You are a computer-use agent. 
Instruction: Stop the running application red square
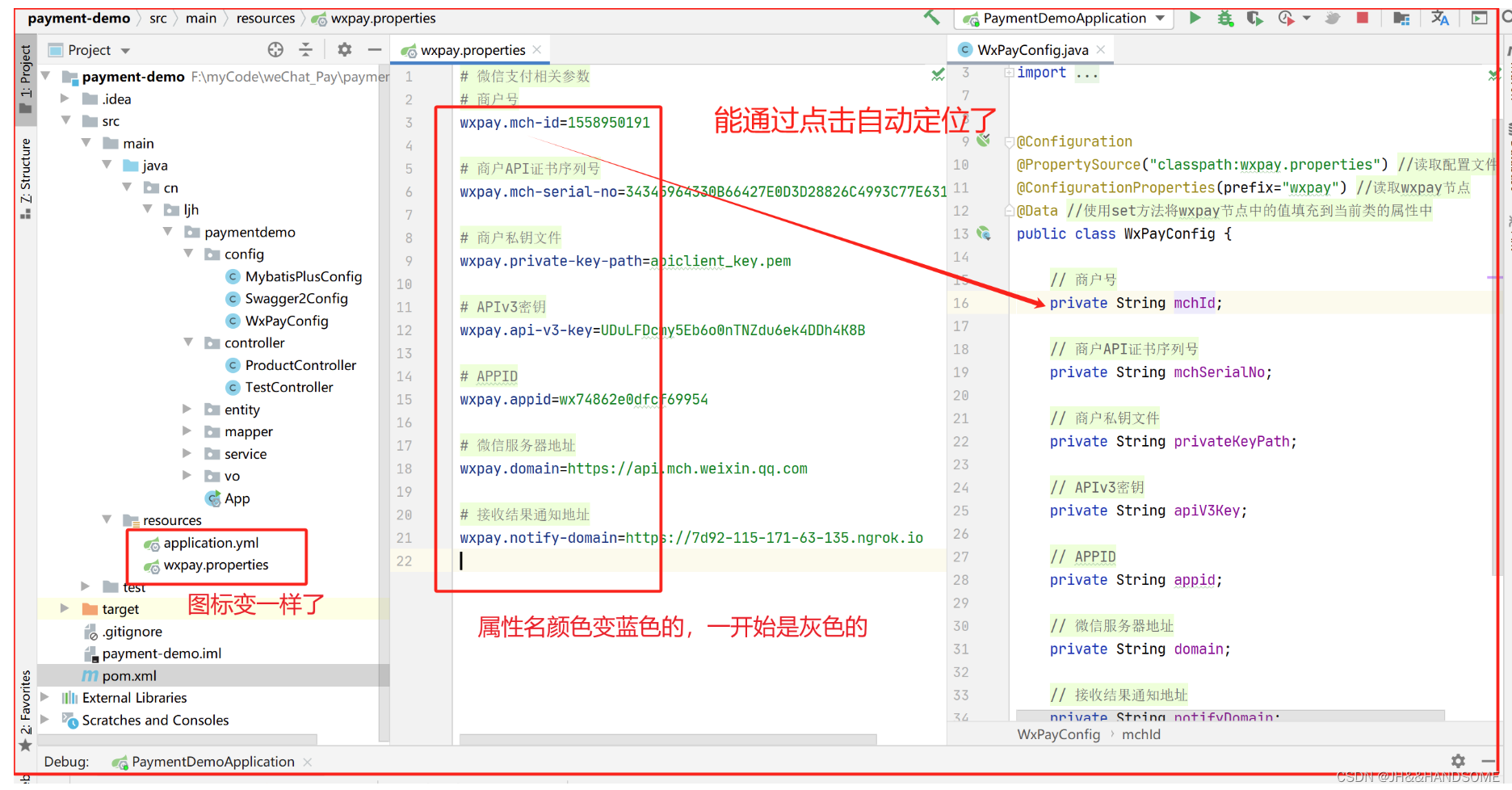point(1363,18)
